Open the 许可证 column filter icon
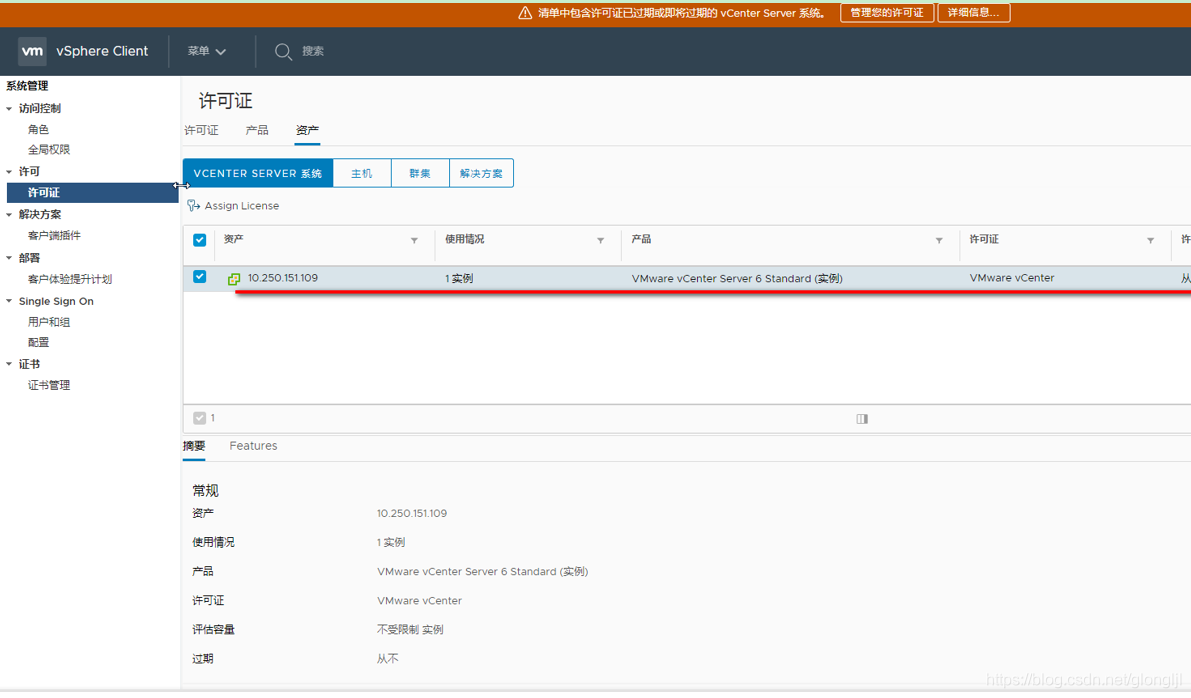 click(x=1150, y=241)
